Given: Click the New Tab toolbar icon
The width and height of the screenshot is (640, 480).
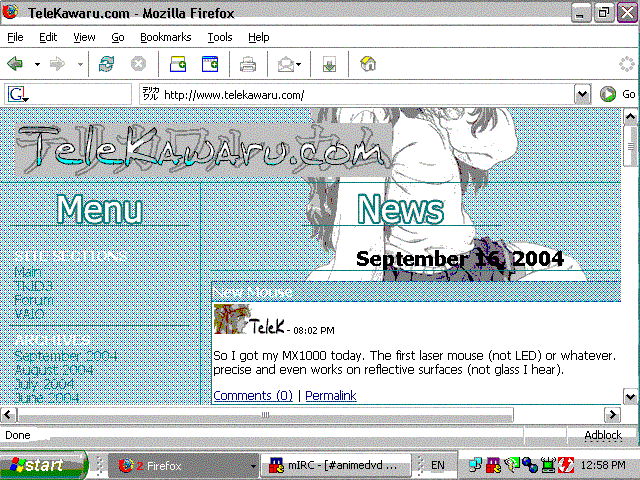Looking at the screenshot, I should 178,64.
